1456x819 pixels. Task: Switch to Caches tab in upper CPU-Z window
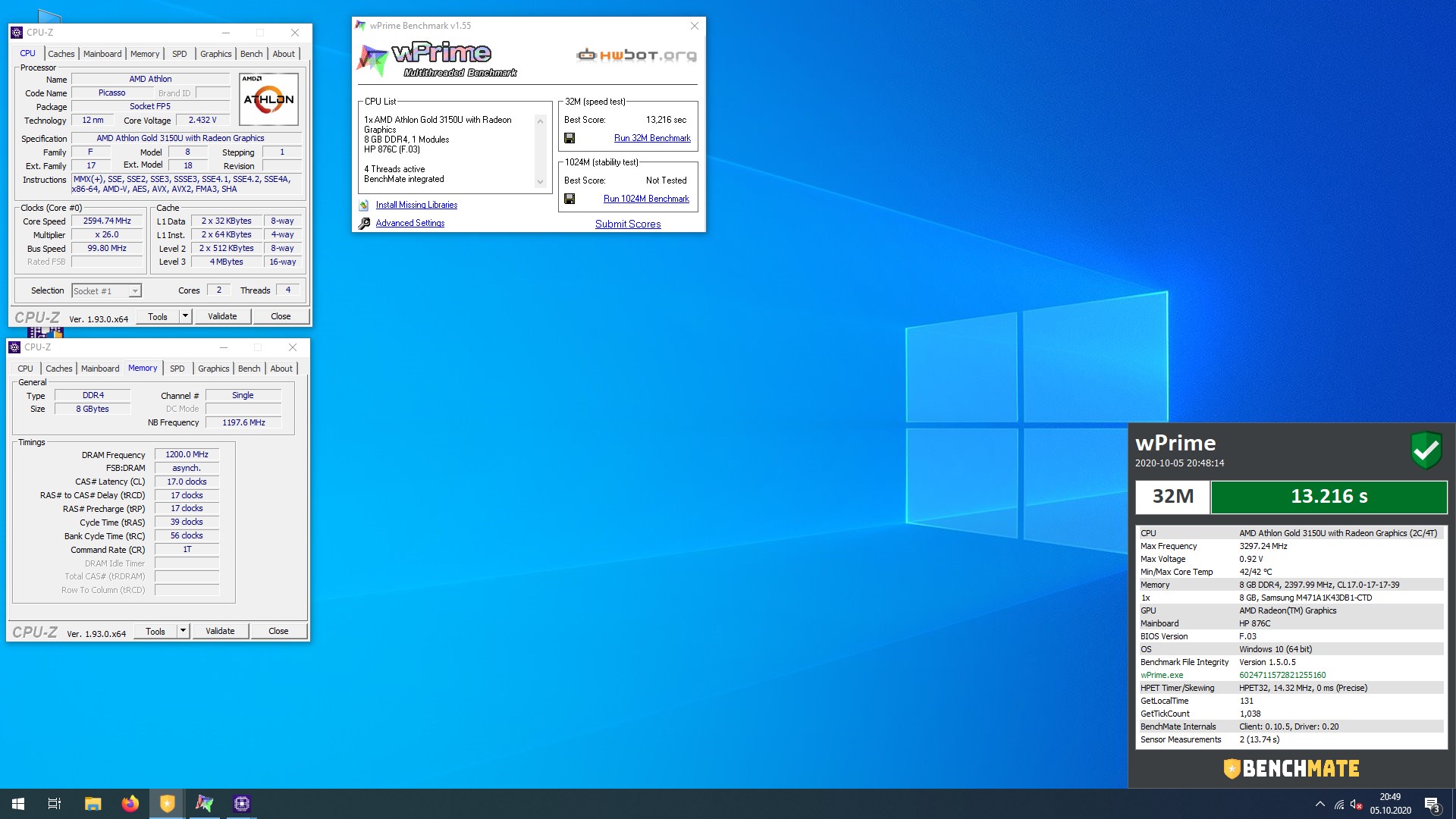(x=61, y=54)
